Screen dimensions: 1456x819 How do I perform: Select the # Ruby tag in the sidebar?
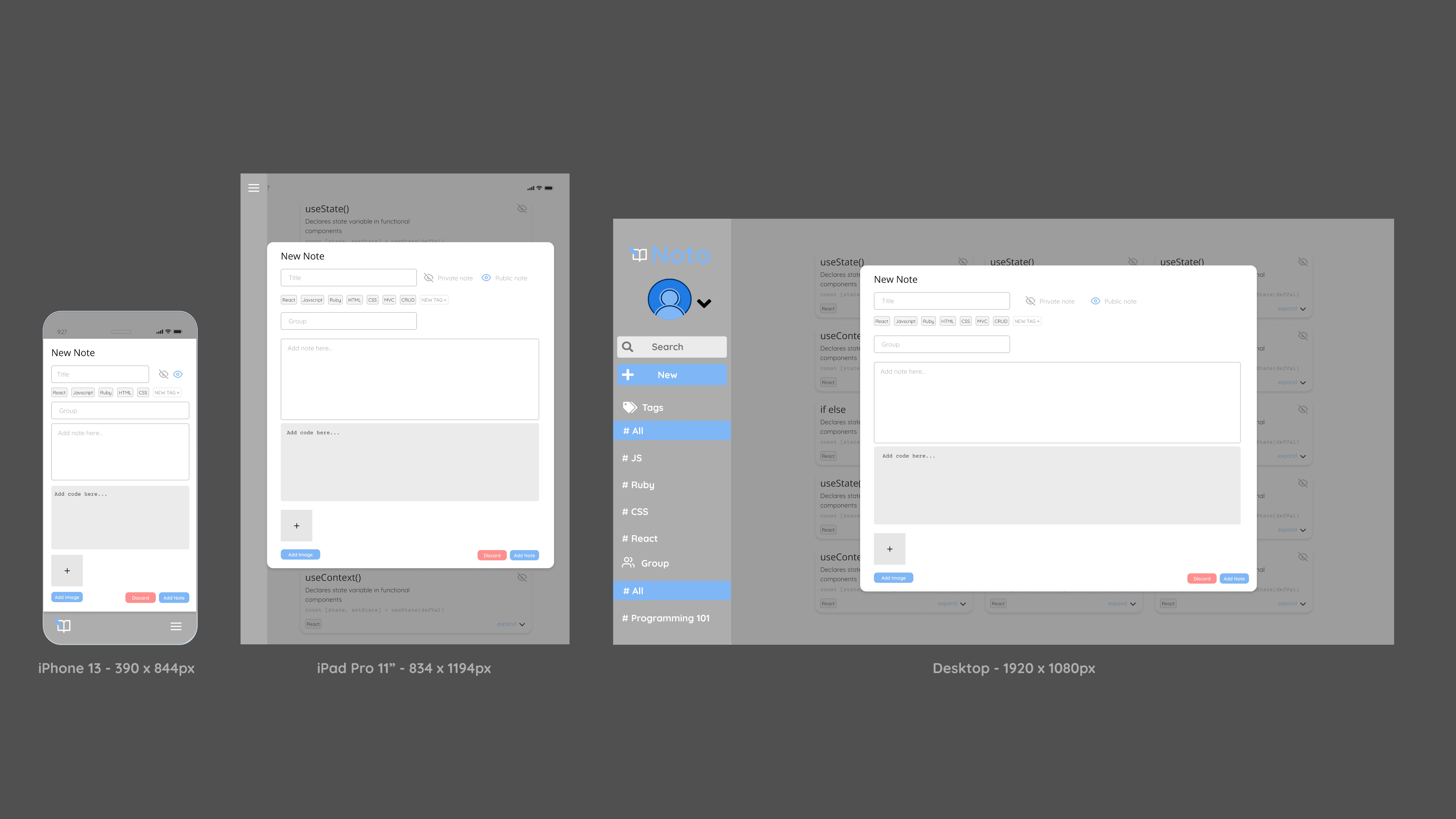click(x=638, y=485)
